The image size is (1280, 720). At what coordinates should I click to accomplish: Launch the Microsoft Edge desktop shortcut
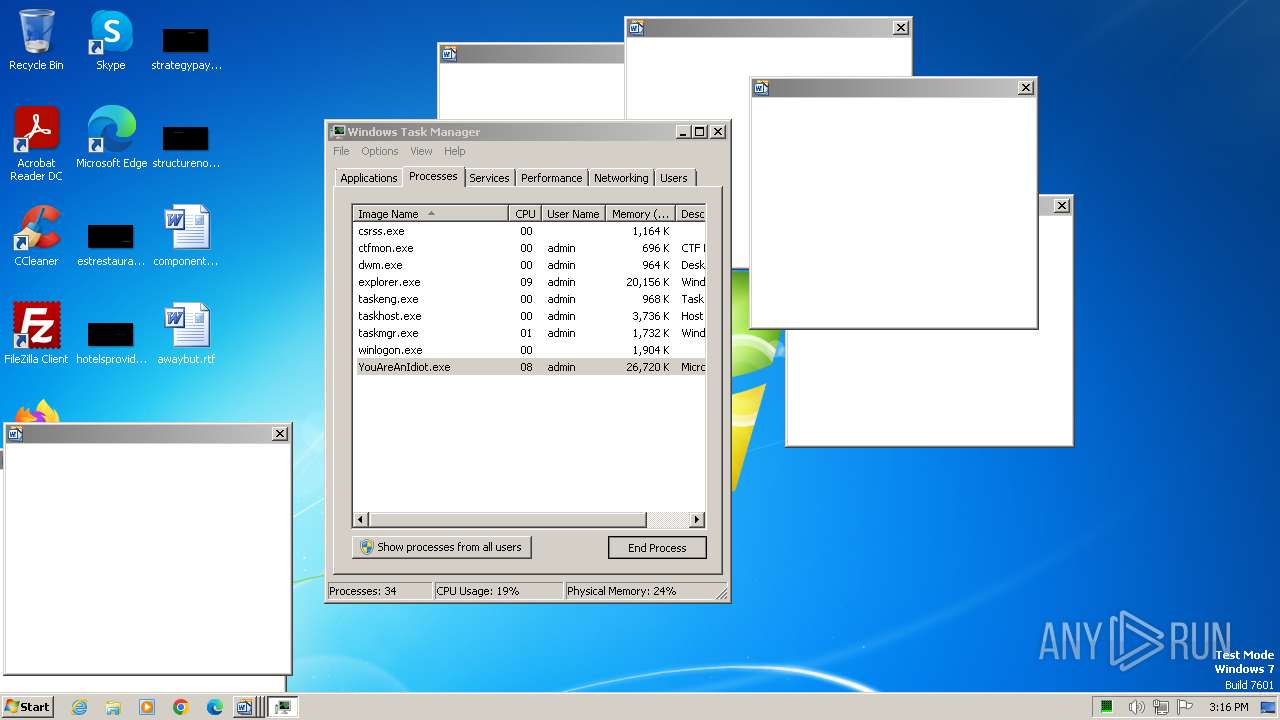[111, 137]
